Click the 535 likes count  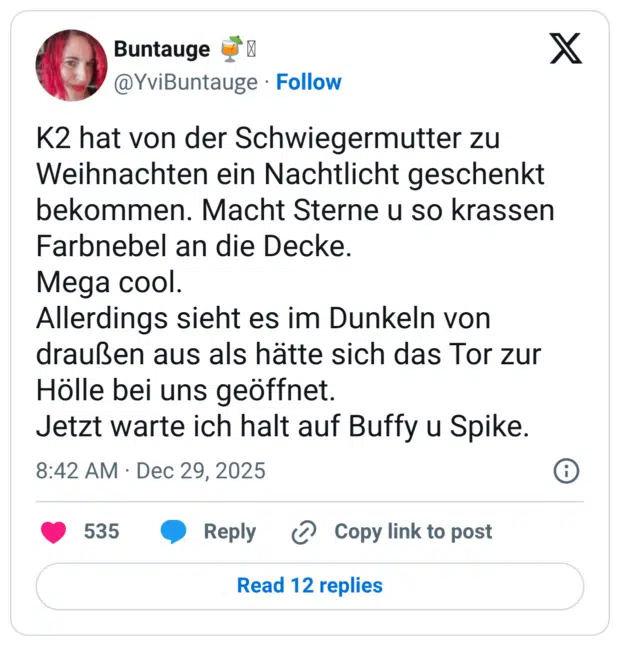[101, 532]
